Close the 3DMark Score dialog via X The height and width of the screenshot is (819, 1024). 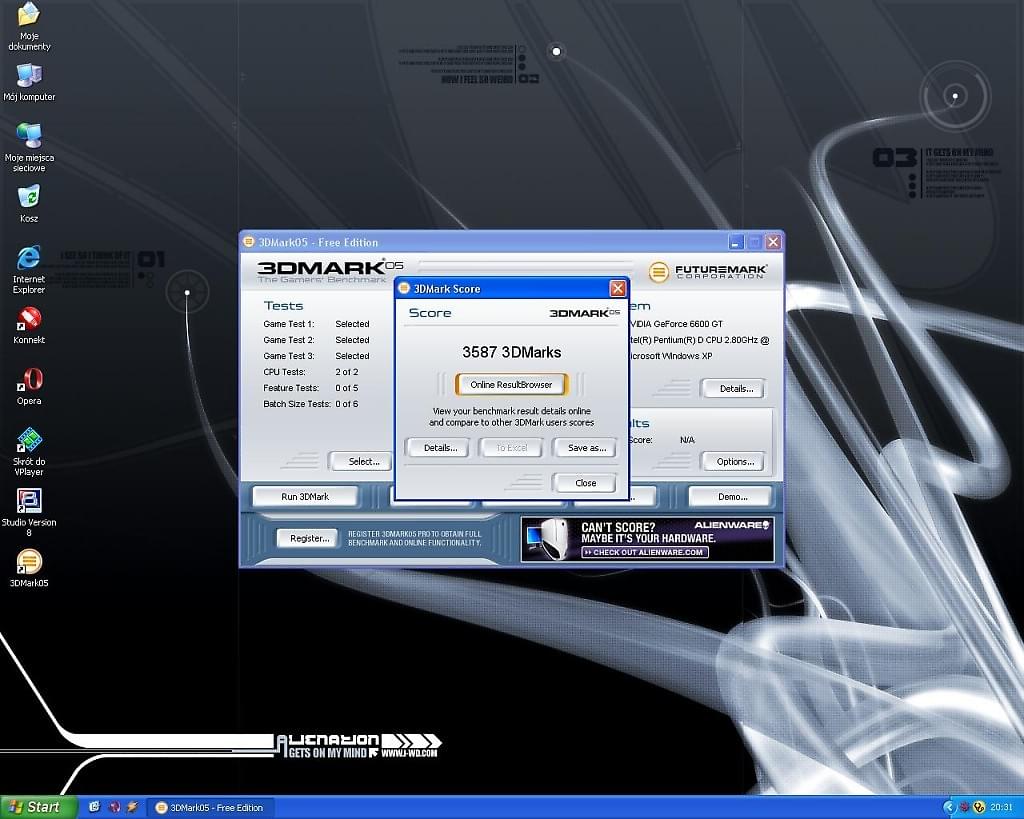617,288
